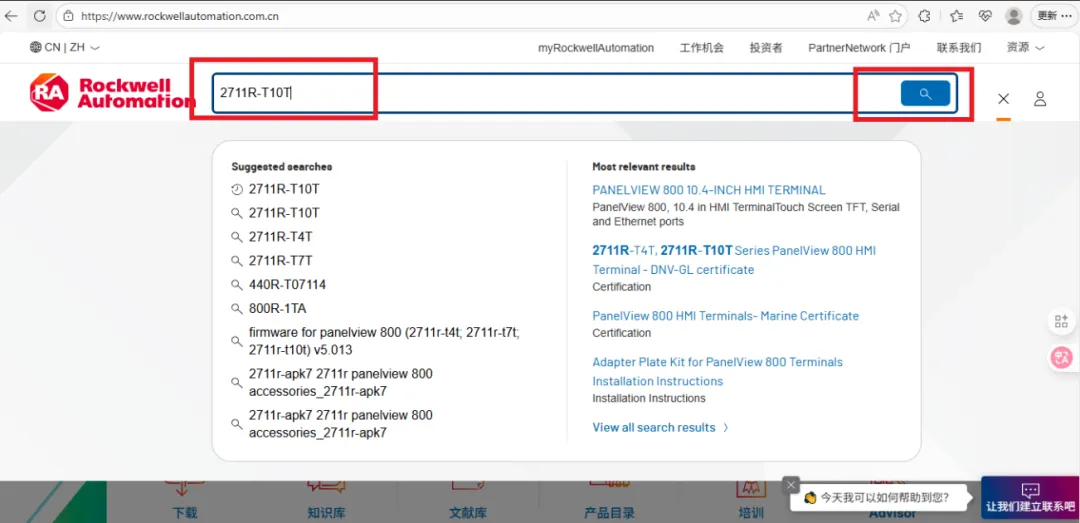Click magnifier icon beside 440R-T07114

tap(236, 285)
